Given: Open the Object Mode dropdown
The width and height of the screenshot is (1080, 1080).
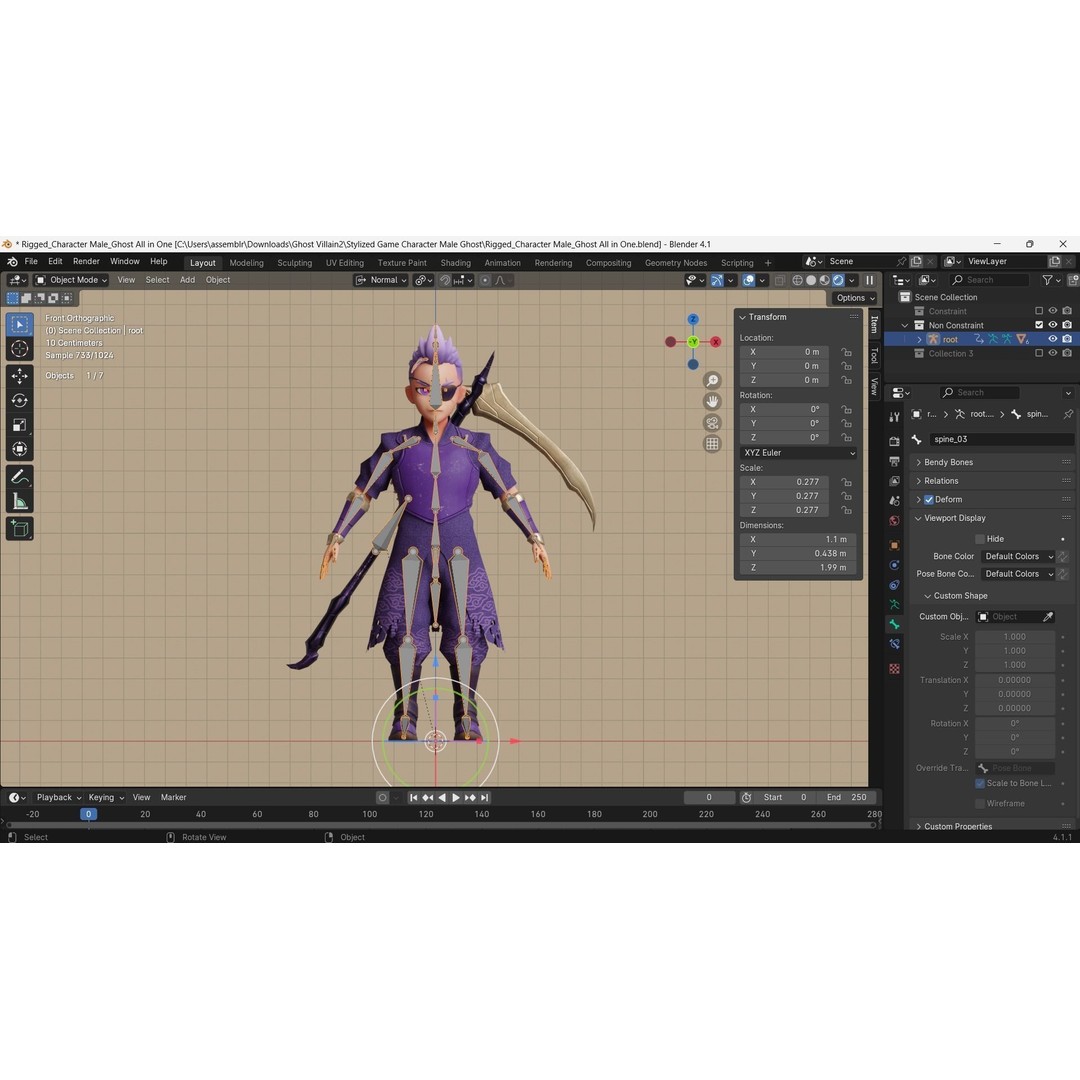Looking at the screenshot, I should pyautogui.click(x=71, y=280).
